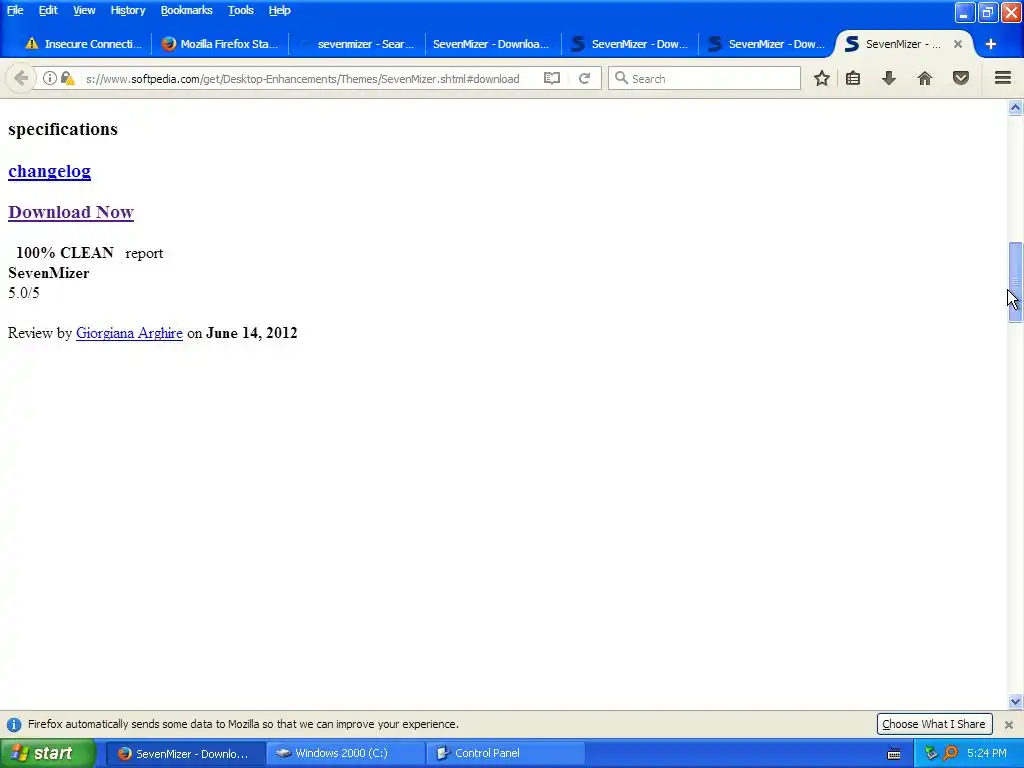Click the magnifier icon in search box

tap(621, 78)
